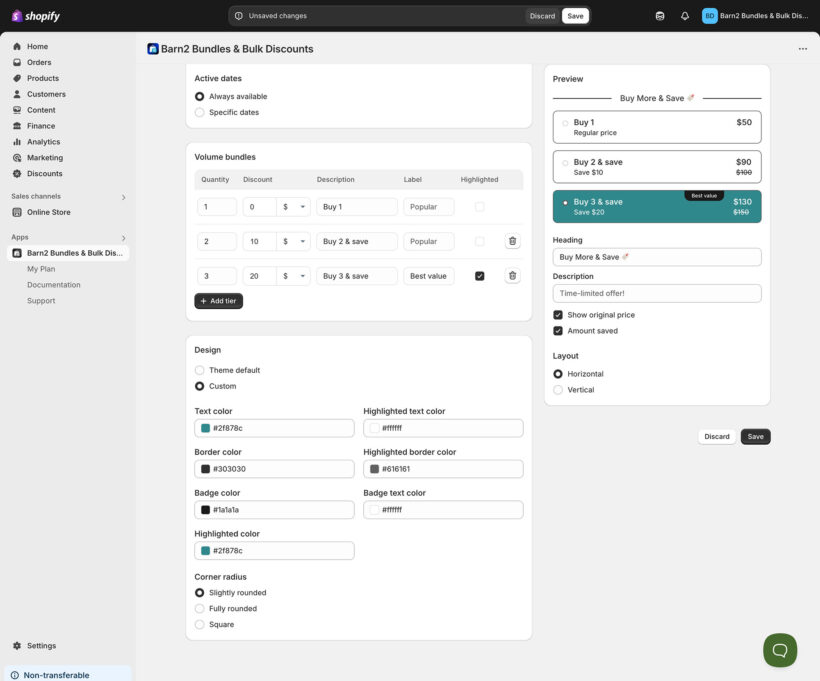Click the Settings gear in sidebar
The width and height of the screenshot is (820, 681).
coord(18,646)
